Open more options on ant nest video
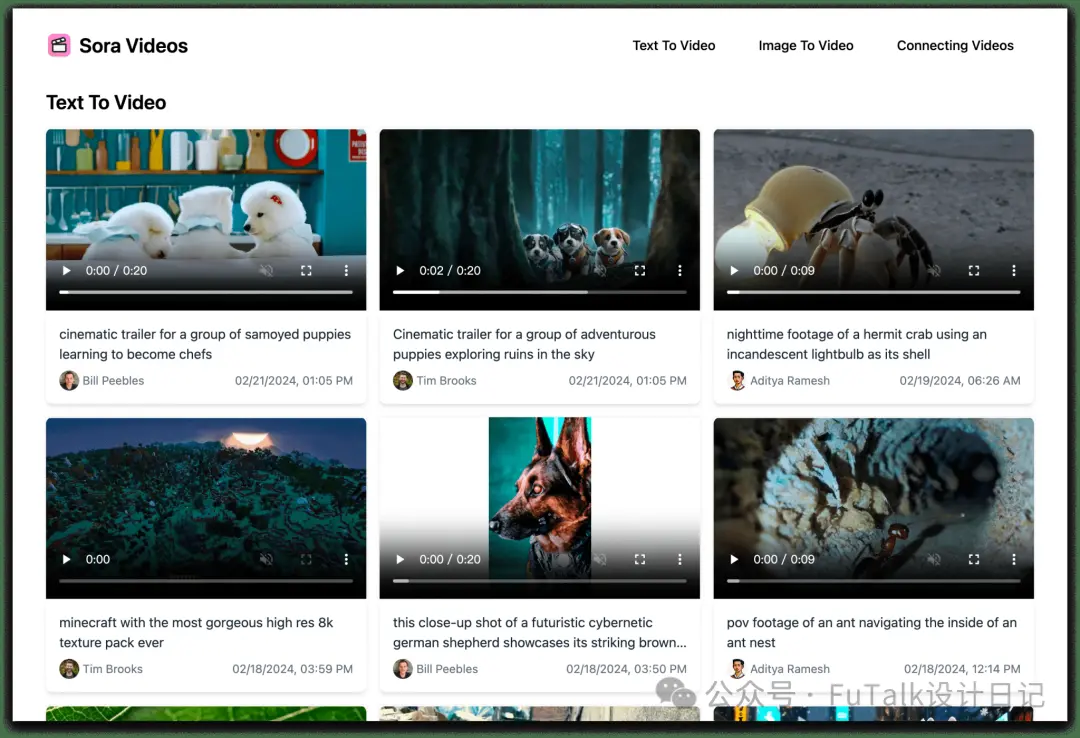Viewport: 1080px width, 738px height. pyautogui.click(x=1014, y=560)
